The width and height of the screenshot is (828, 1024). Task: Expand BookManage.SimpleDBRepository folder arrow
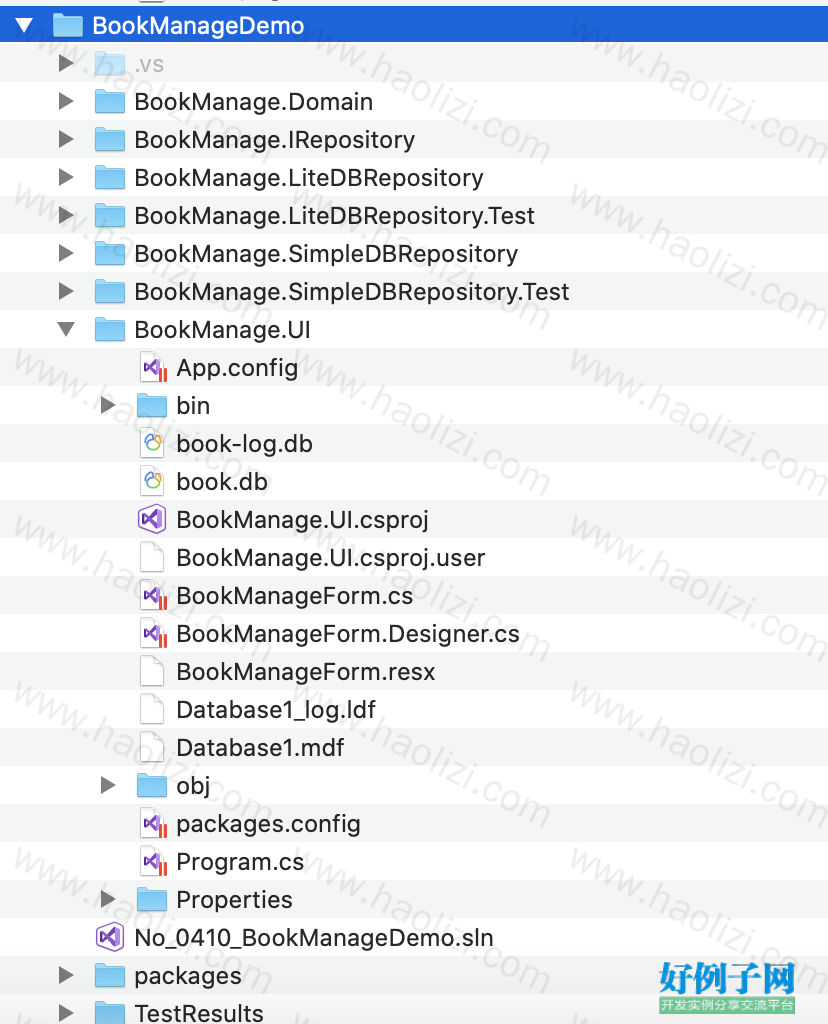[66, 253]
